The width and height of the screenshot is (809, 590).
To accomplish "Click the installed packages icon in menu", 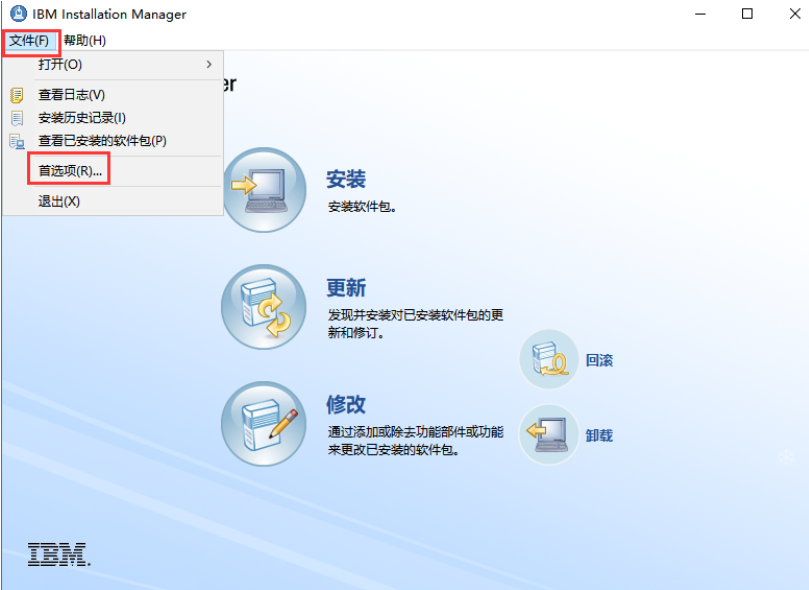I will point(17,141).
